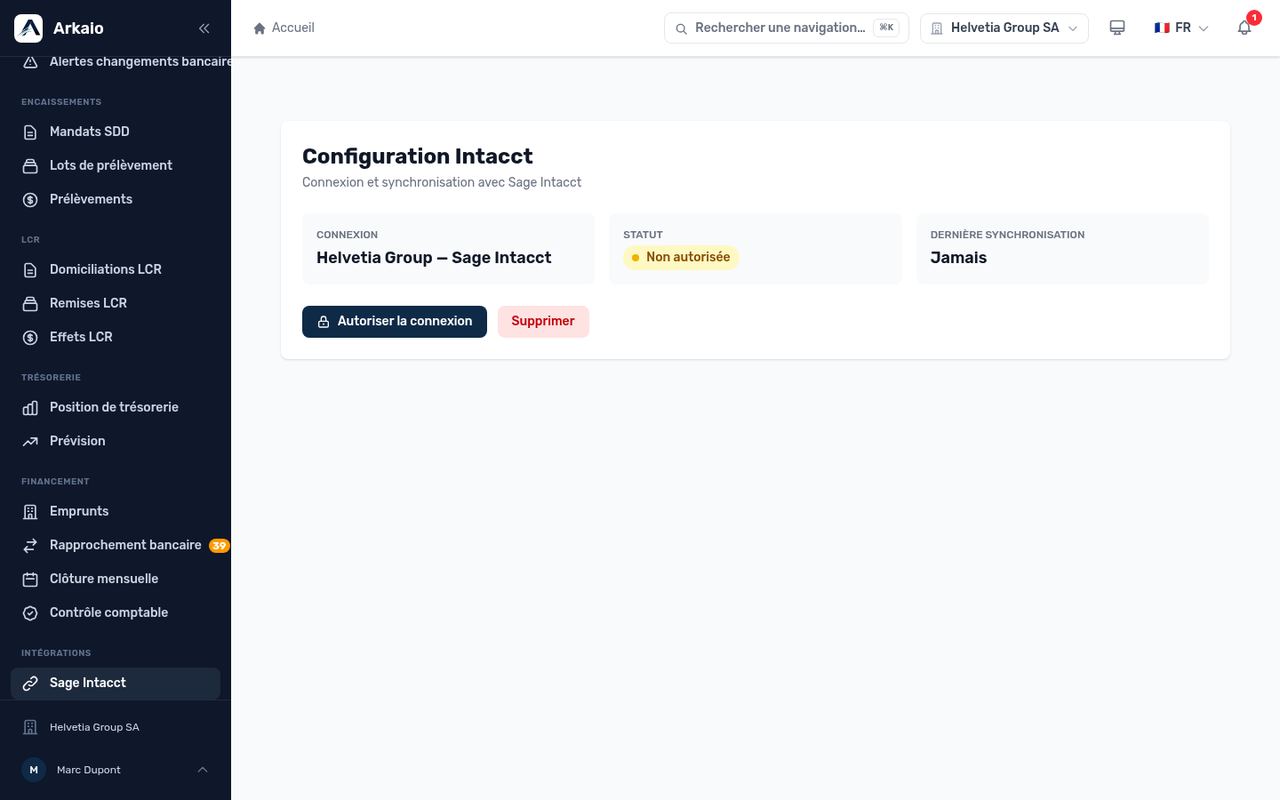Click the Domiciliations LCR icon

tap(30, 270)
